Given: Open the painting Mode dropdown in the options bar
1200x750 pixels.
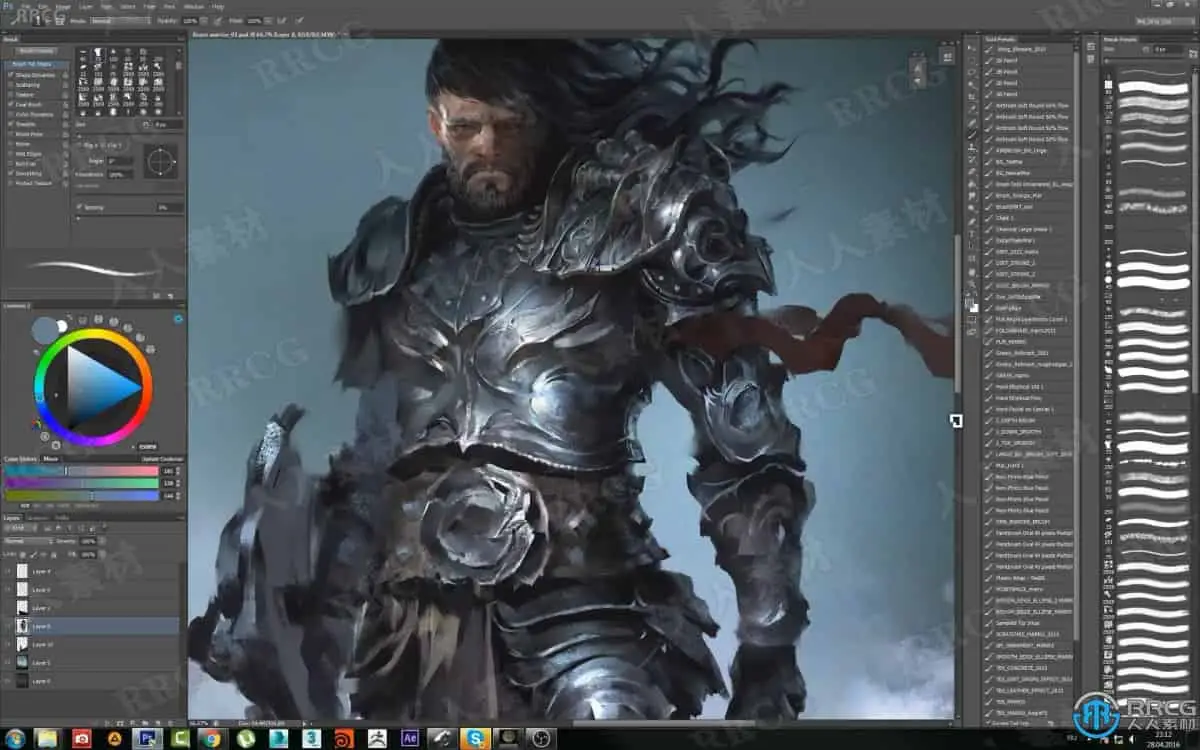Looking at the screenshot, I should (x=120, y=20).
